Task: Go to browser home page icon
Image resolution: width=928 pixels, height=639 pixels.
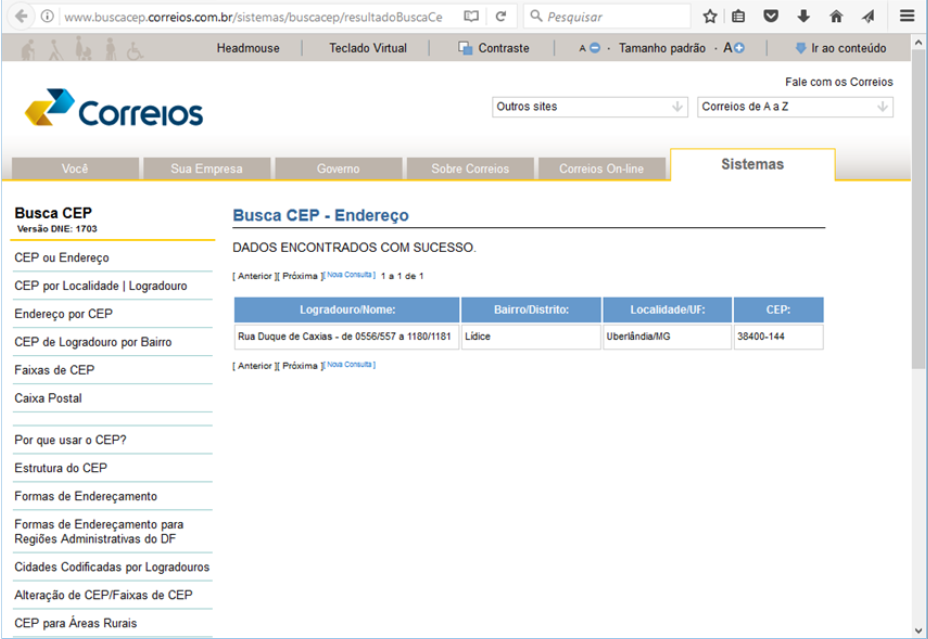Action: pyautogui.click(x=836, y=17)
